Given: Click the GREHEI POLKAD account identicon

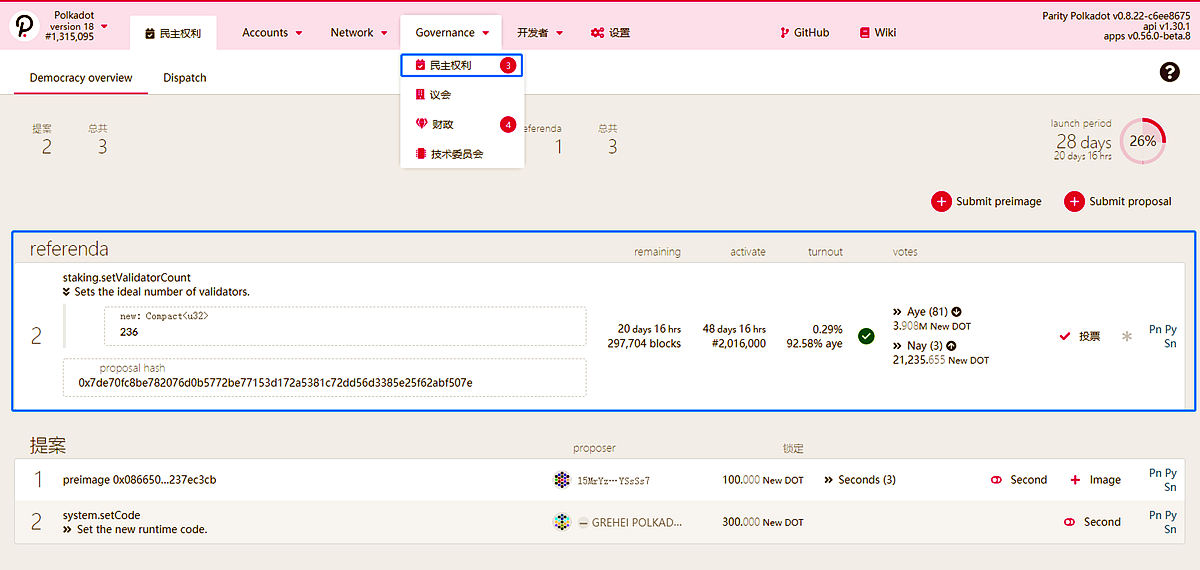Looking at the screenshot, I should click(x=562, y=522).
